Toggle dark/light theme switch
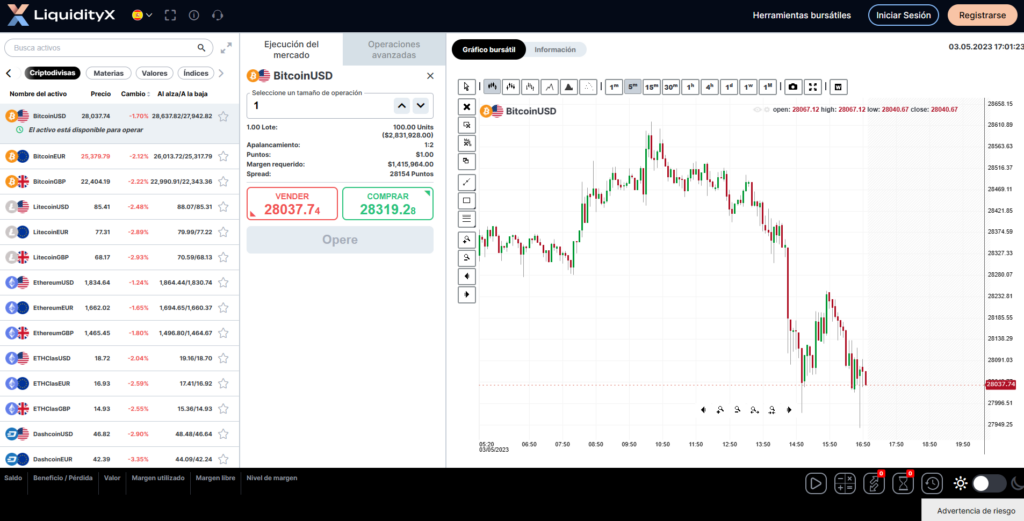 tap(989, 483)
